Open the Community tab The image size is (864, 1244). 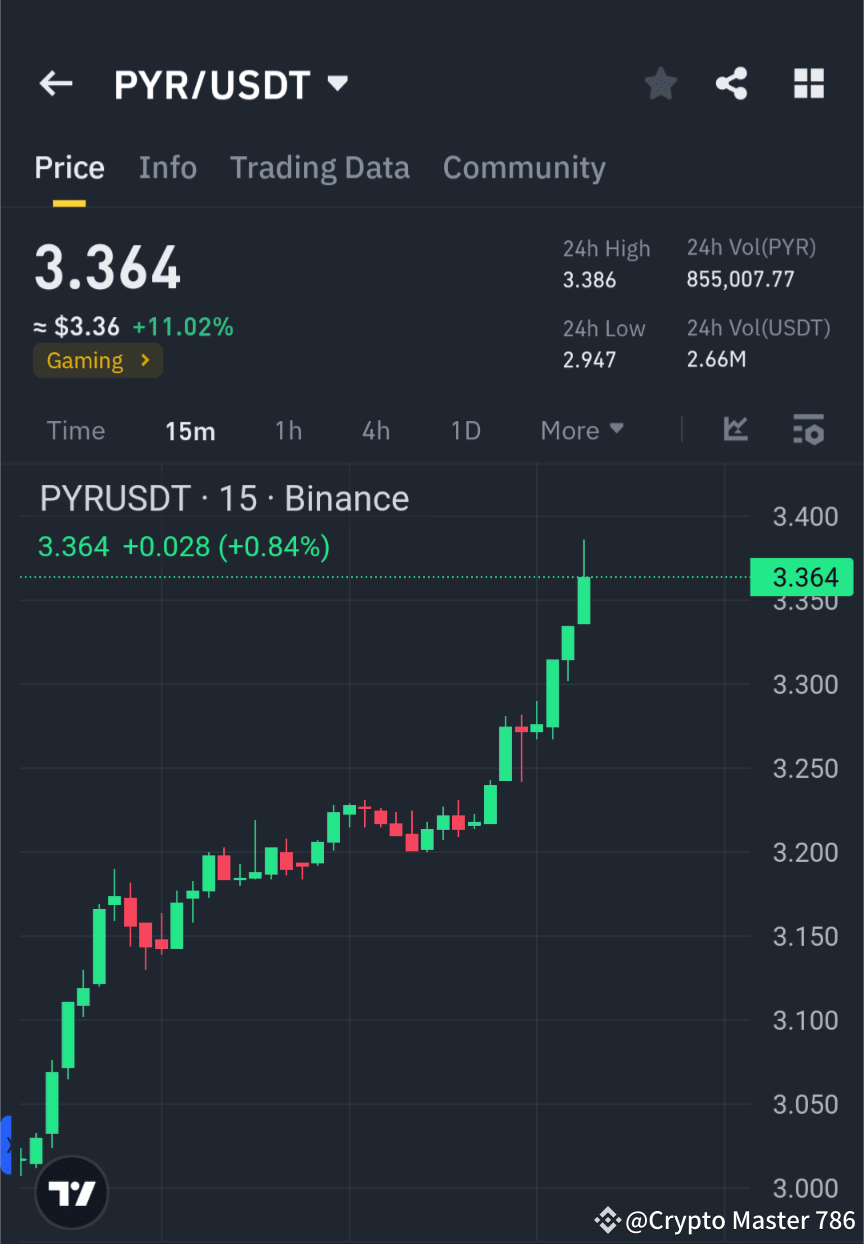pyautogui.click(x=524, y=167)
